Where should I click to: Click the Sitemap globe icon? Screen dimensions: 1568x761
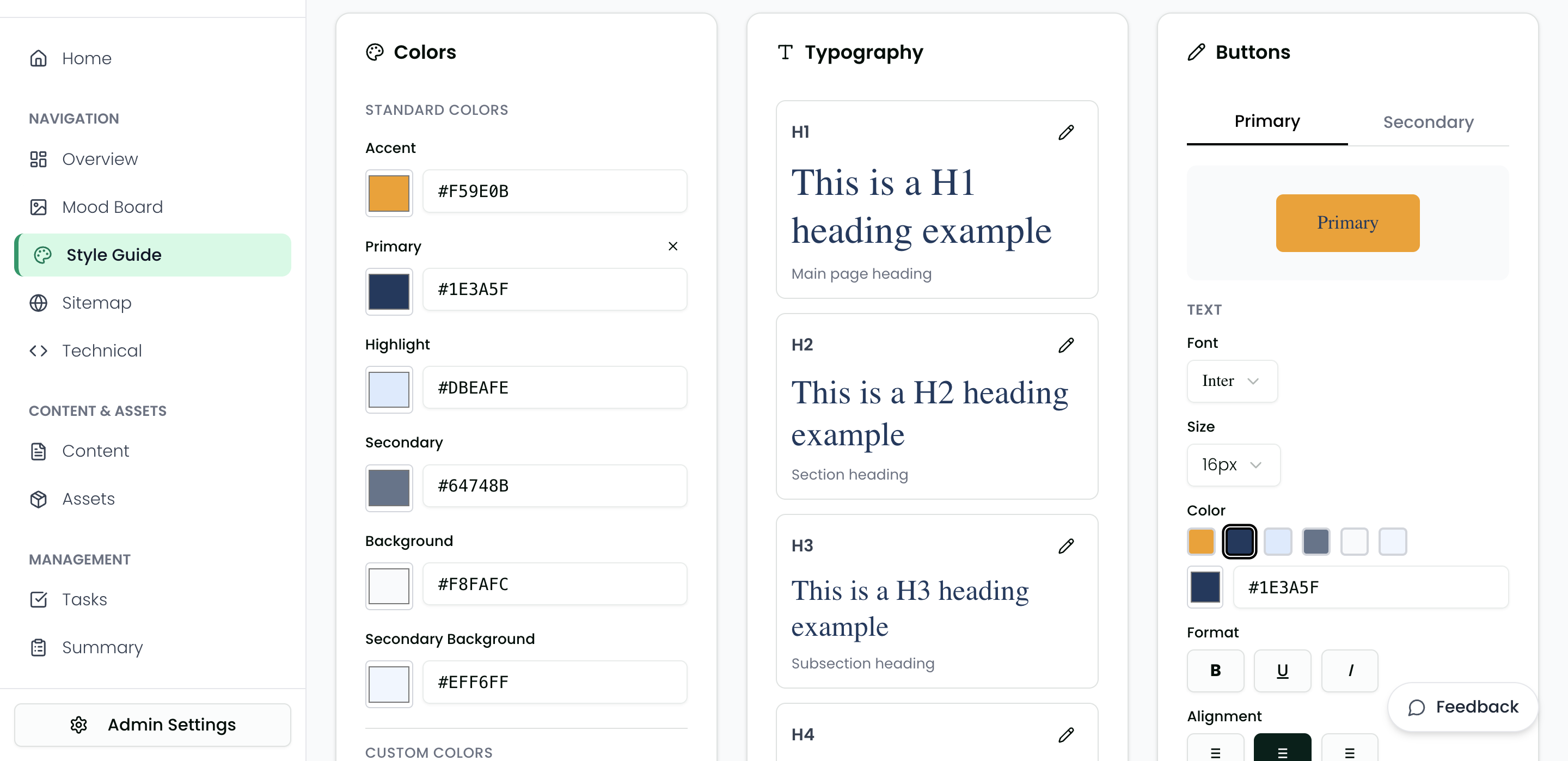pos(38,303)
